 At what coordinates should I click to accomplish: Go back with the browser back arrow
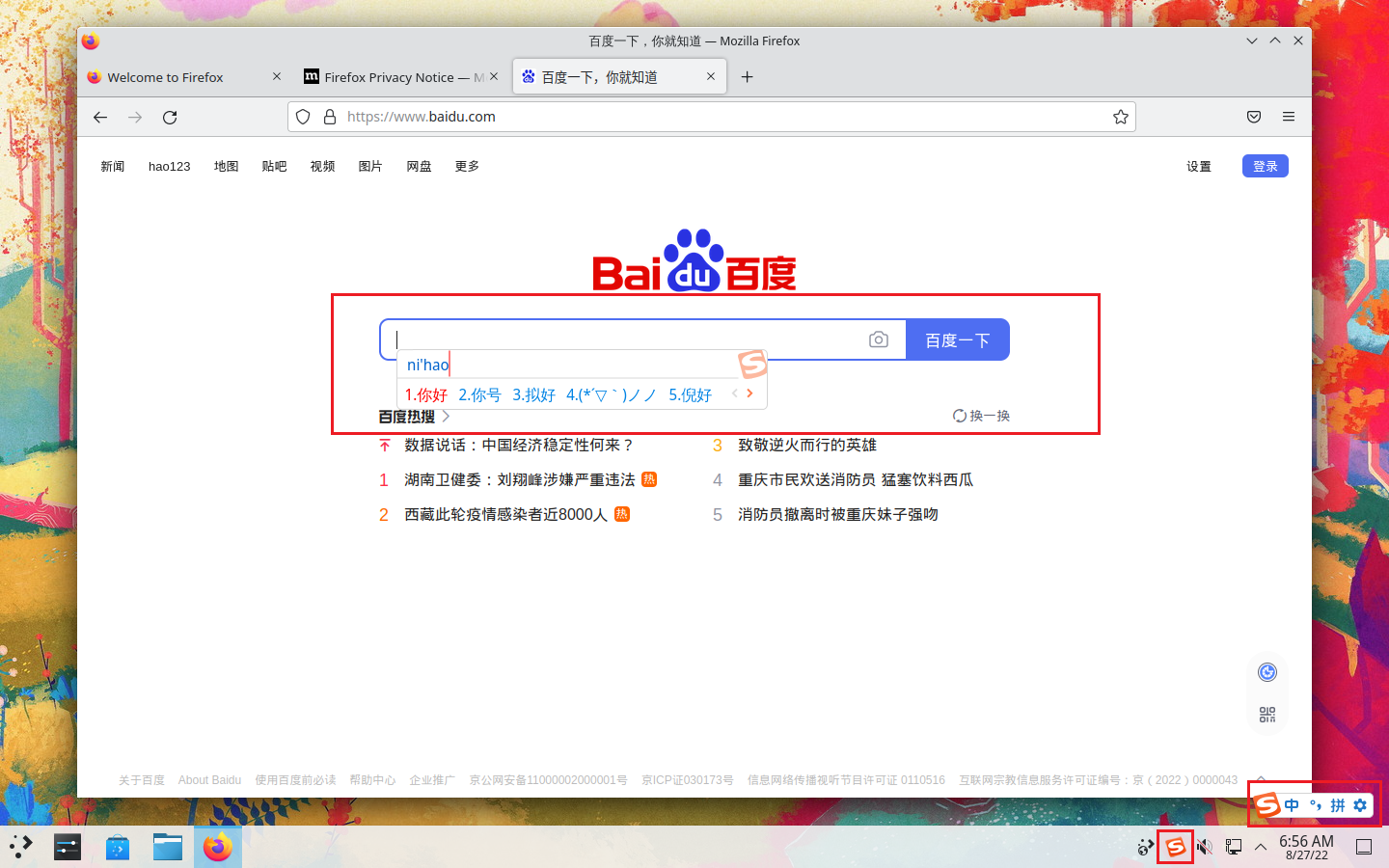tap(100, 117)
